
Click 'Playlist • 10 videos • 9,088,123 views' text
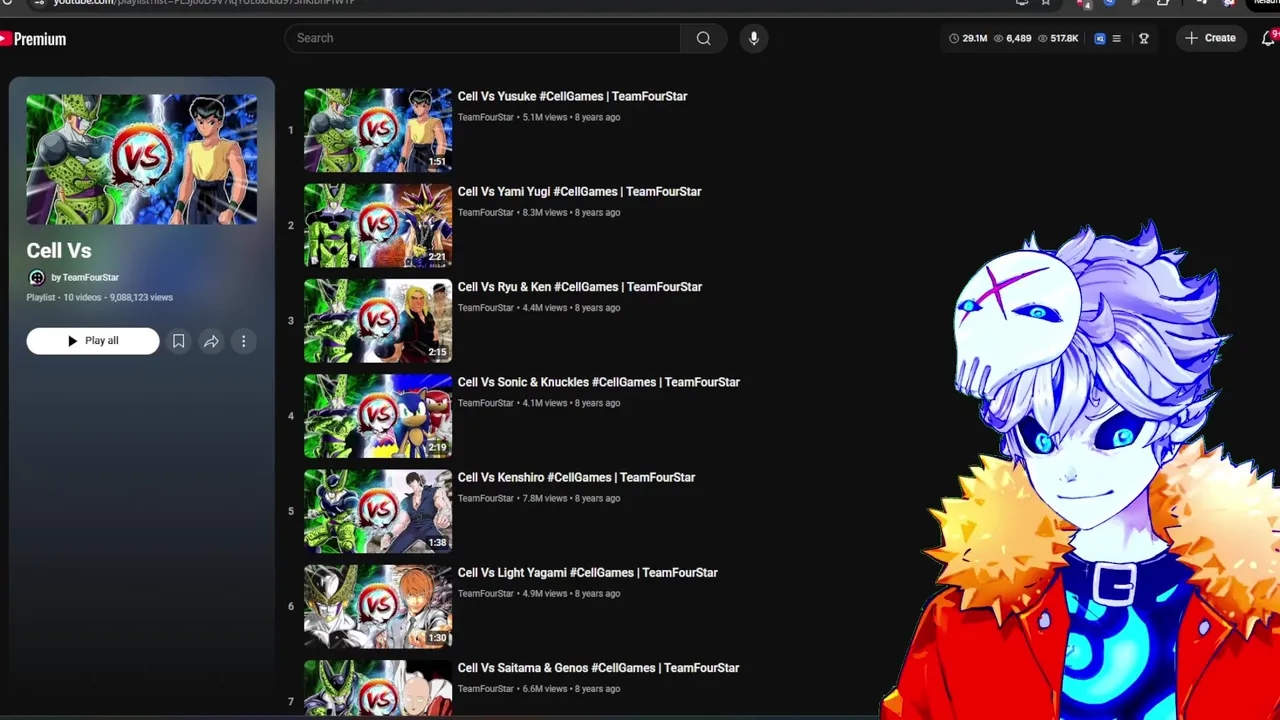(x=99, y=297)
